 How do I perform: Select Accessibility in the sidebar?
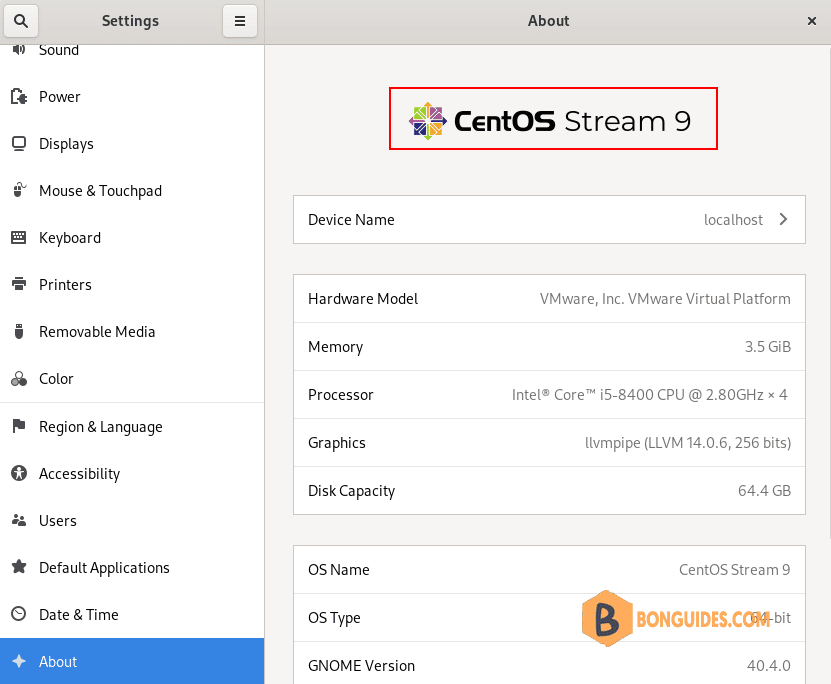pyautogui.click(x=132, y=474)
